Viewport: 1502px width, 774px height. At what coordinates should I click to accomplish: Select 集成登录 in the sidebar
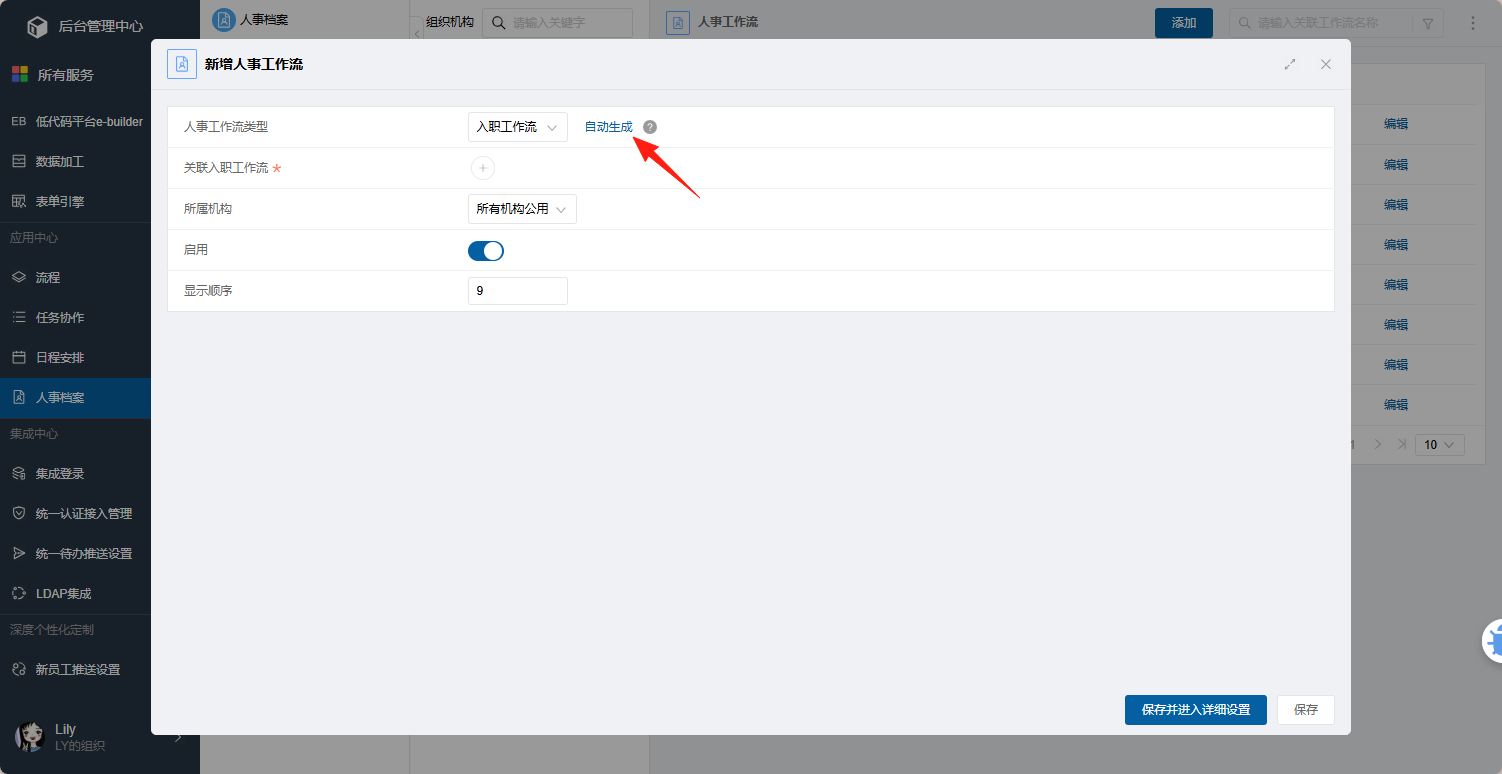click(60, 473)
